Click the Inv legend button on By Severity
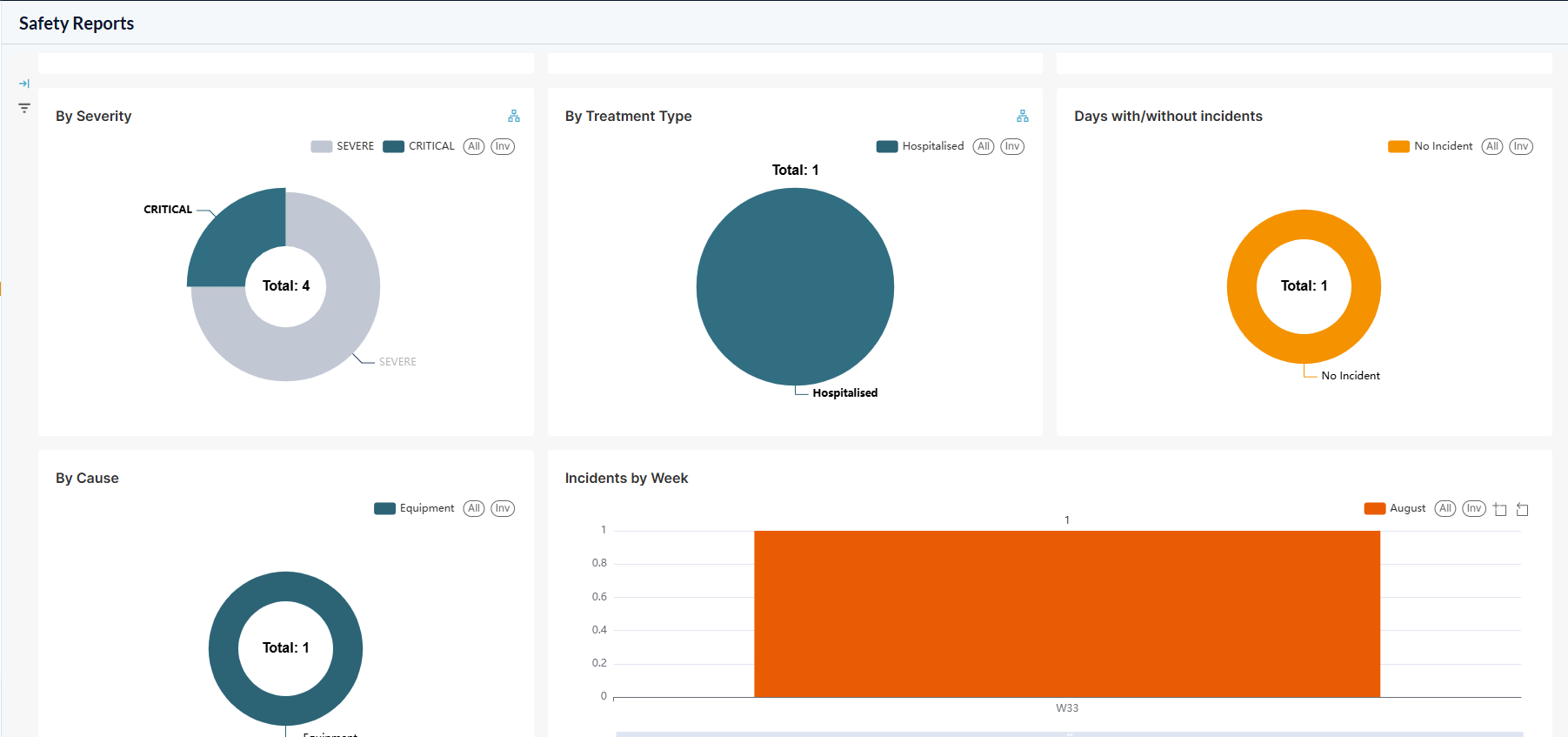1568x737 pixels. click(503, 146)
